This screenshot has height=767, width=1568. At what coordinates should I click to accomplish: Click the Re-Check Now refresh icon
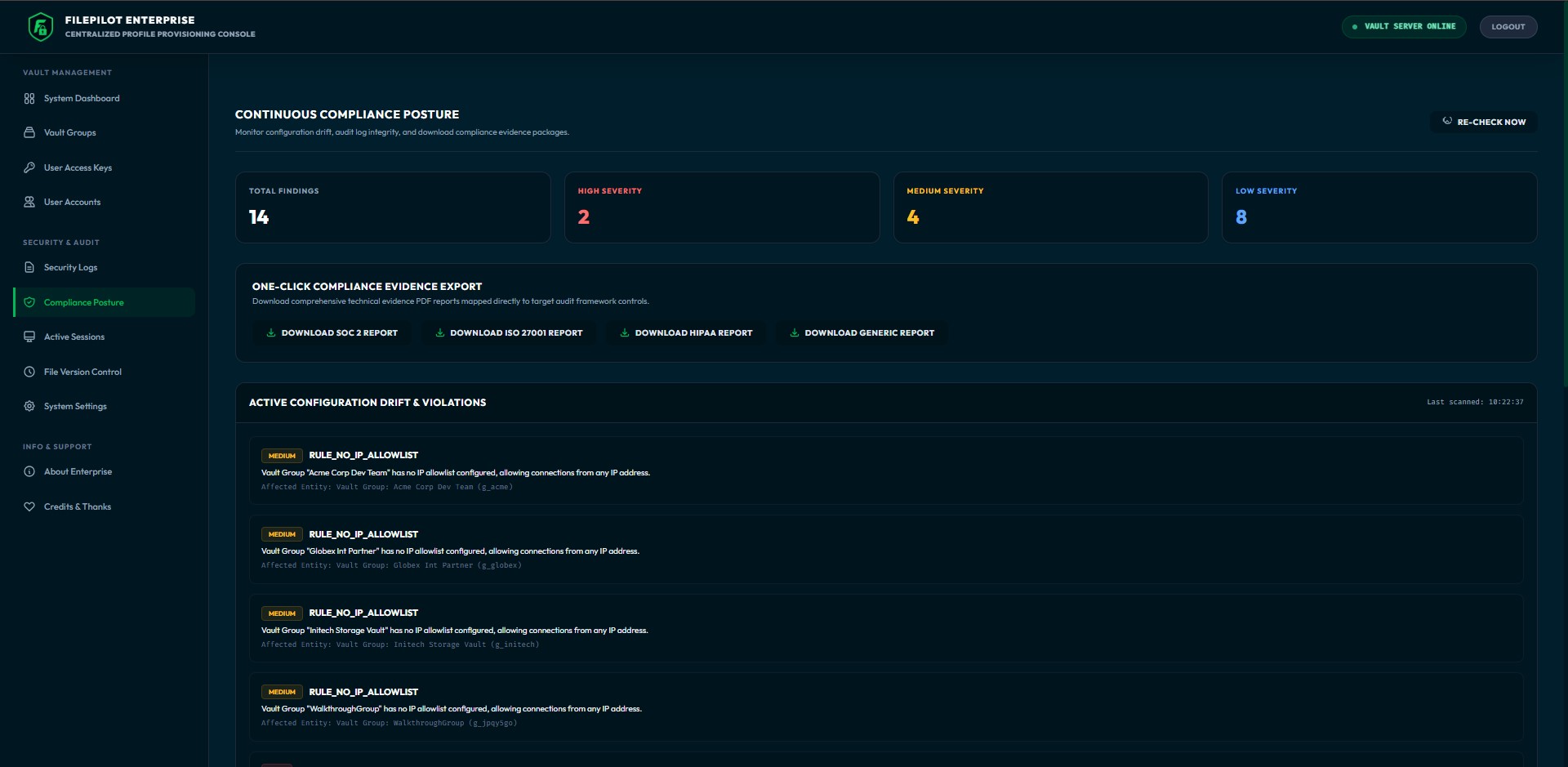tap(1447, 121)
